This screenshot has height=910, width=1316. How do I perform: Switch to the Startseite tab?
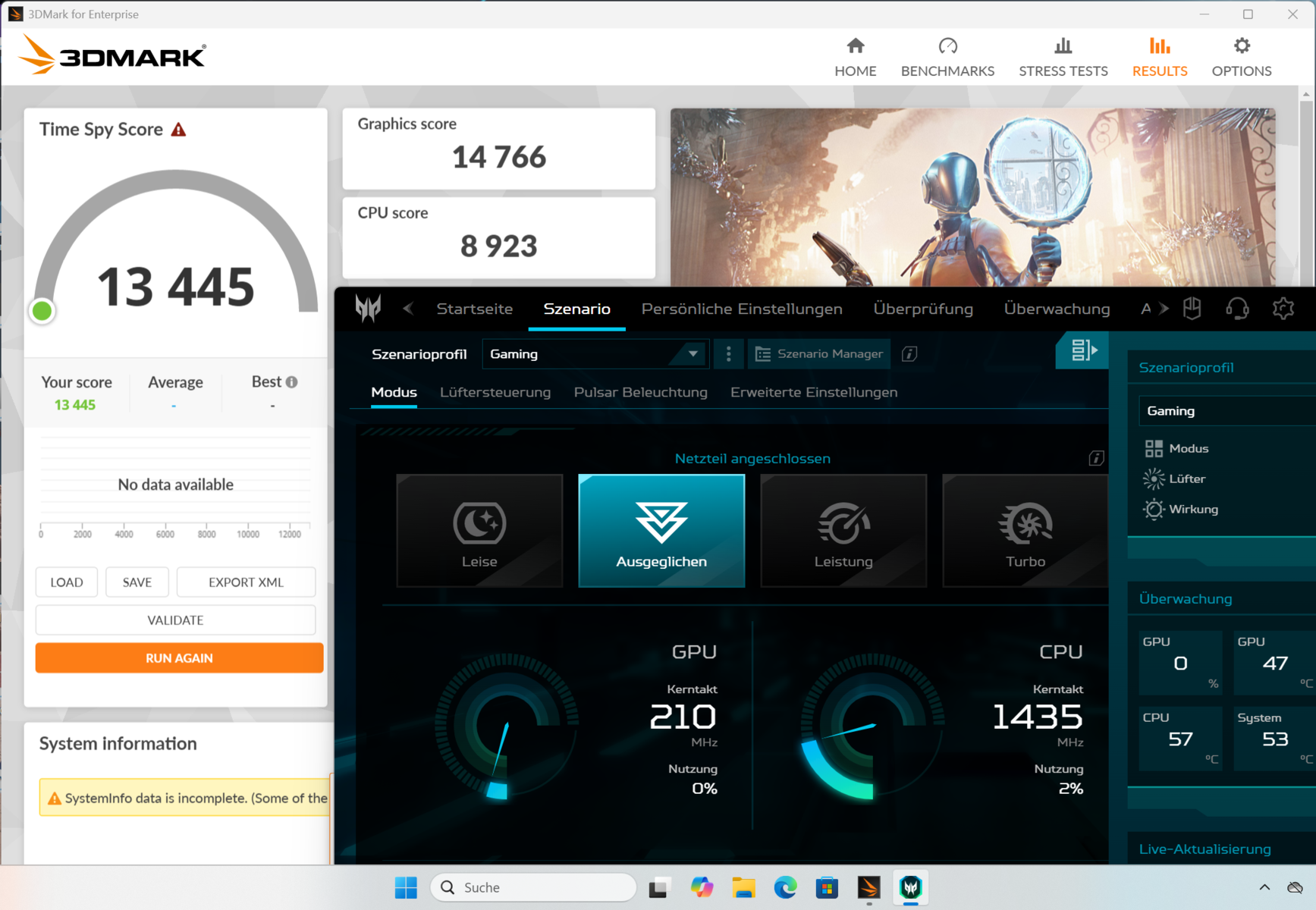pos(475,309)
